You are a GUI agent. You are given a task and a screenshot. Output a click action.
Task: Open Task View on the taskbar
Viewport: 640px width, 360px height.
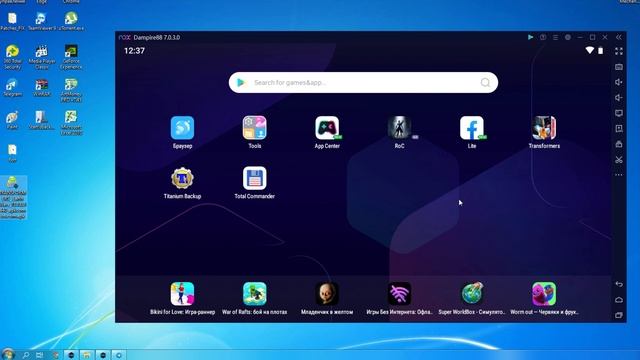click(x=40, y=355)
